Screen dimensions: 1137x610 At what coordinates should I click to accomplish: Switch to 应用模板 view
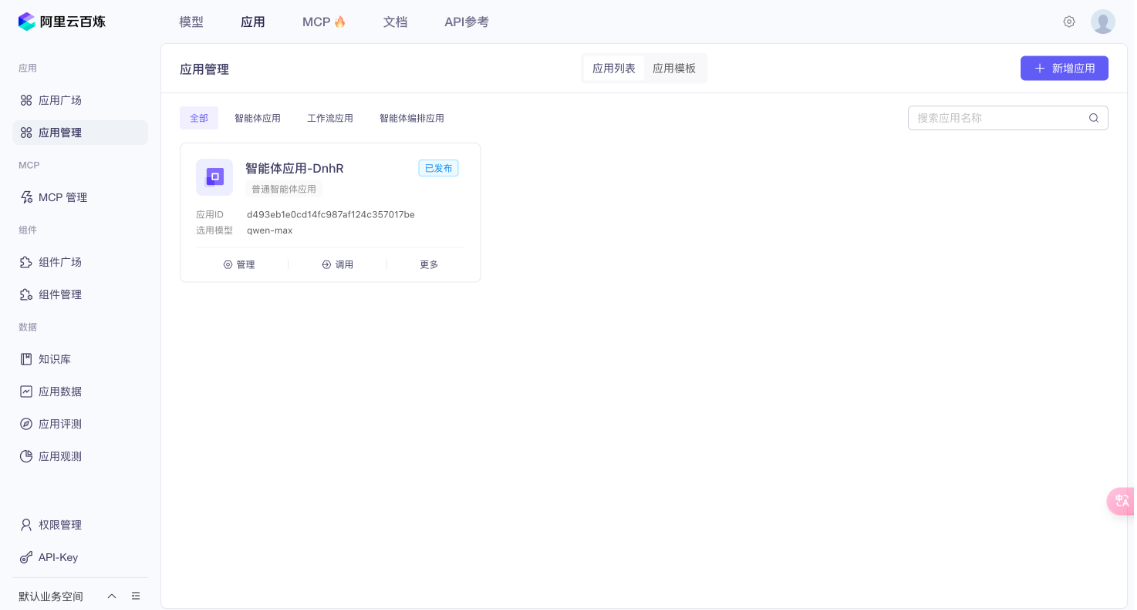point(674,68)
